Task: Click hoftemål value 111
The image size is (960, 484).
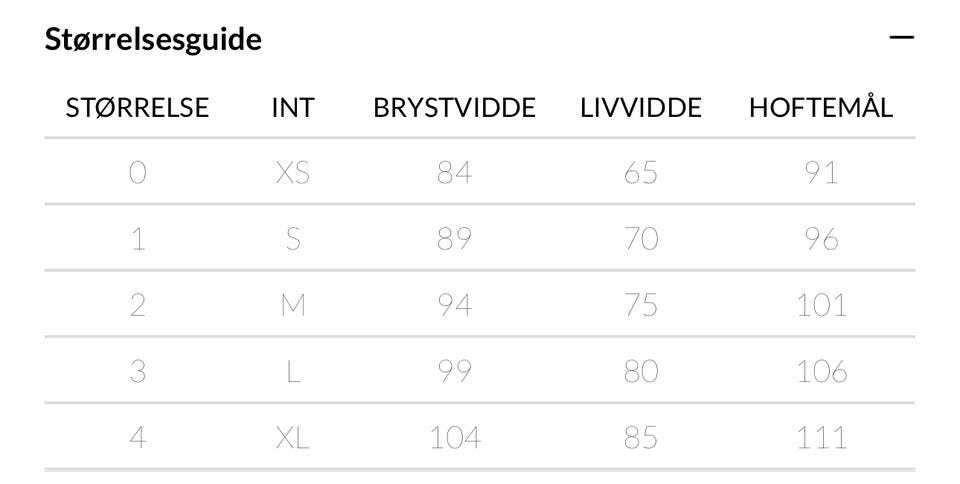Action: coord(820,437)
